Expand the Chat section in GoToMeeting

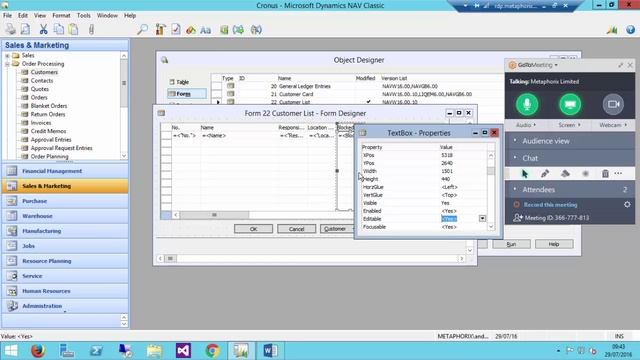570,158
